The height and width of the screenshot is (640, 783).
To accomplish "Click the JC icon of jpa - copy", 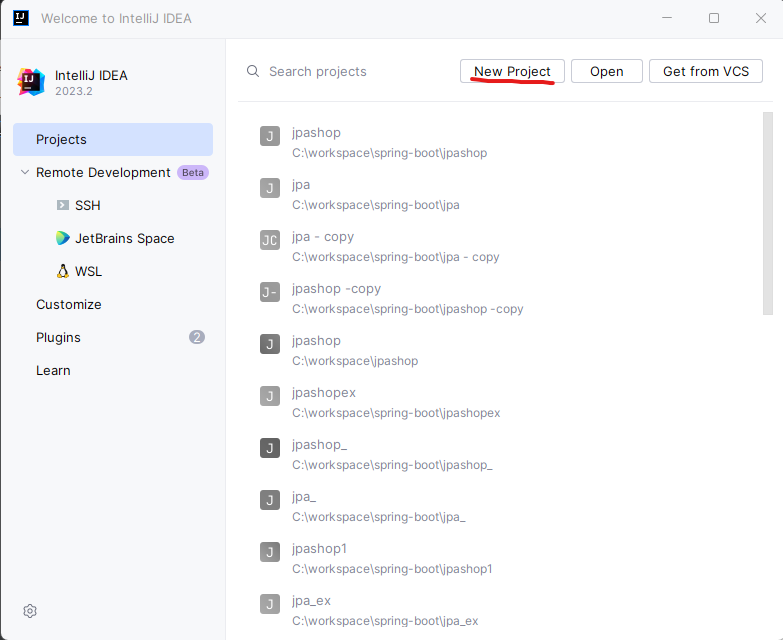I will point(270,240).
